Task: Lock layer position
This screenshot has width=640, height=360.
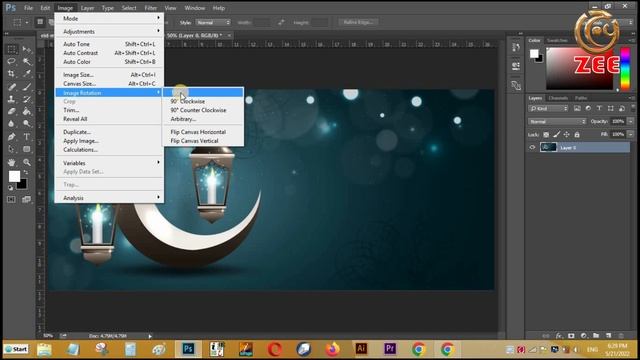Action: click(x=567, y=134)
